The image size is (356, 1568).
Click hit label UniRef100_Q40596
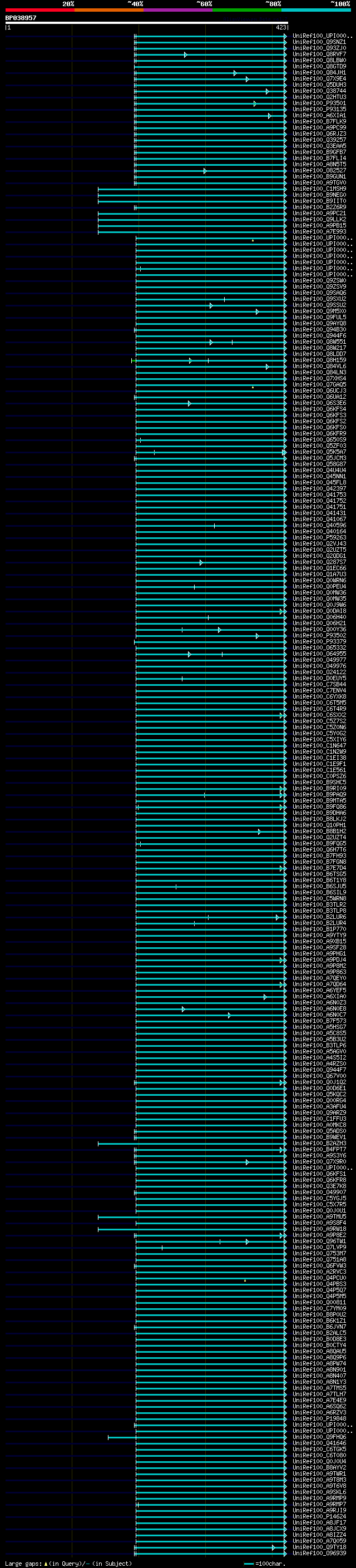[319, 525]
